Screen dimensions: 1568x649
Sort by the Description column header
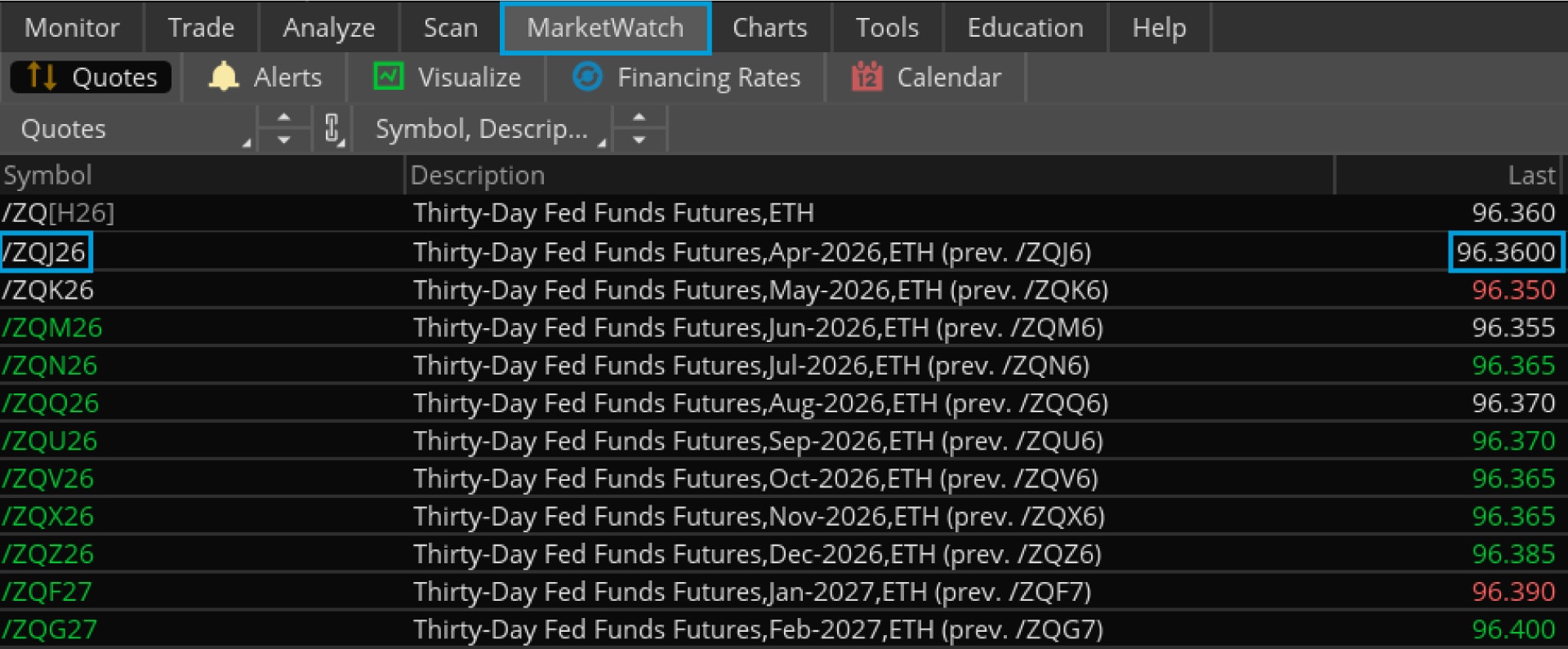[870, 176]
